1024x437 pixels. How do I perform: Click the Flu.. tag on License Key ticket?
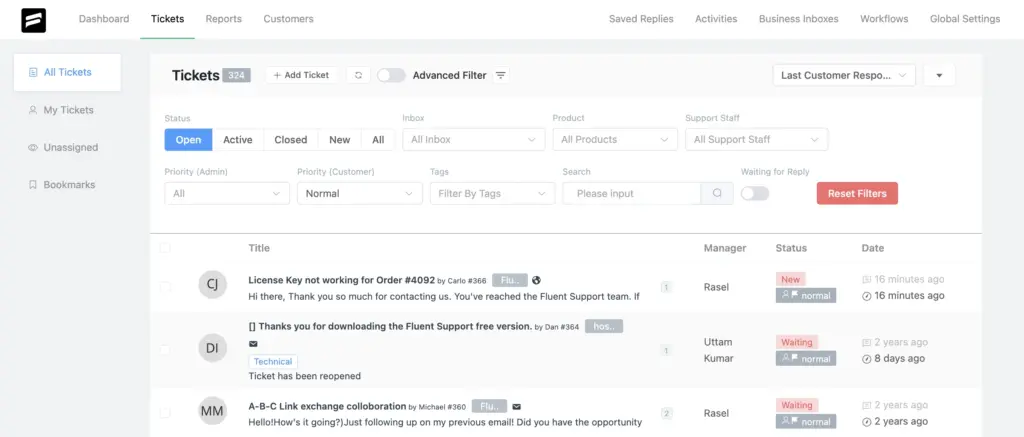(509, 280)
